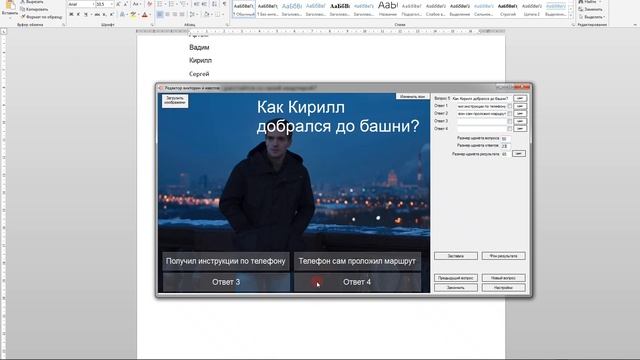Open Select (Выделить) dropdown in Editing group
Viewport: 640px width, 360px height.
(x=591, y=17)
